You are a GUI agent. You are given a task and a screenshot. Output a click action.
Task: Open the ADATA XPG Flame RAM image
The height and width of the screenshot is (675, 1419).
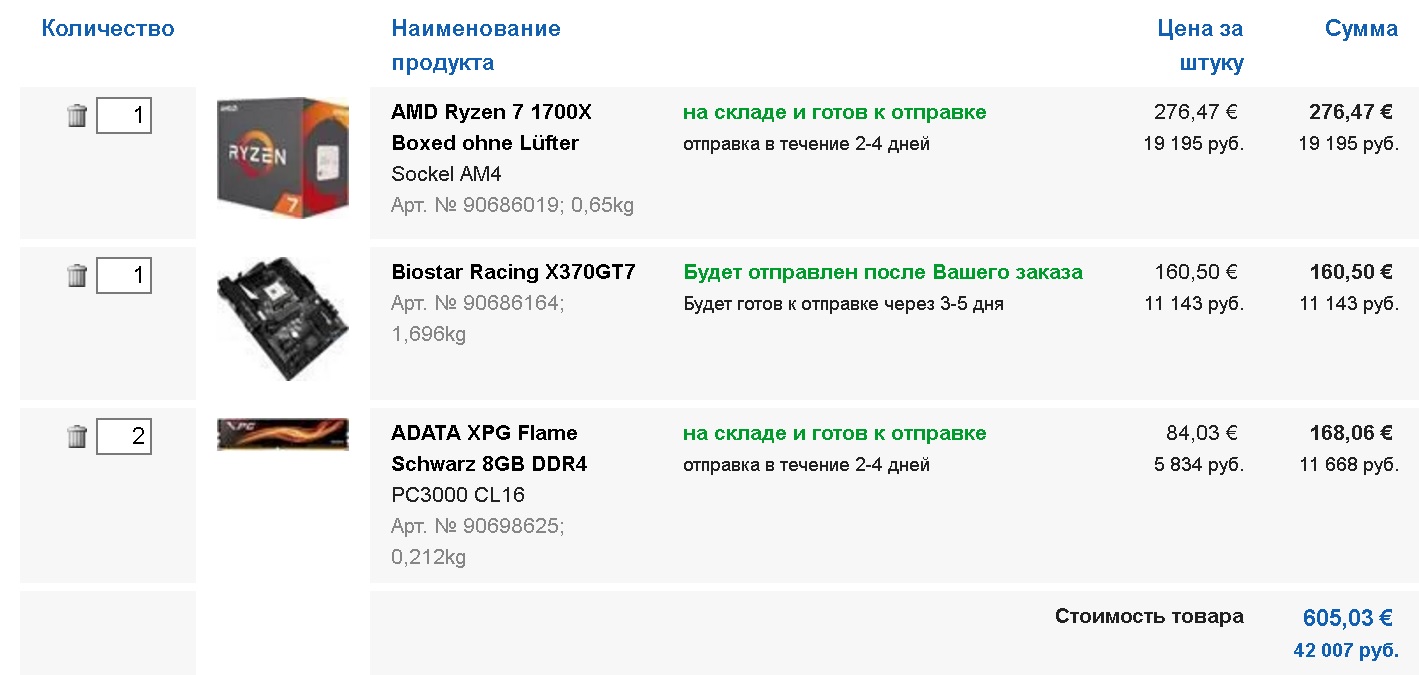(282, 434)
